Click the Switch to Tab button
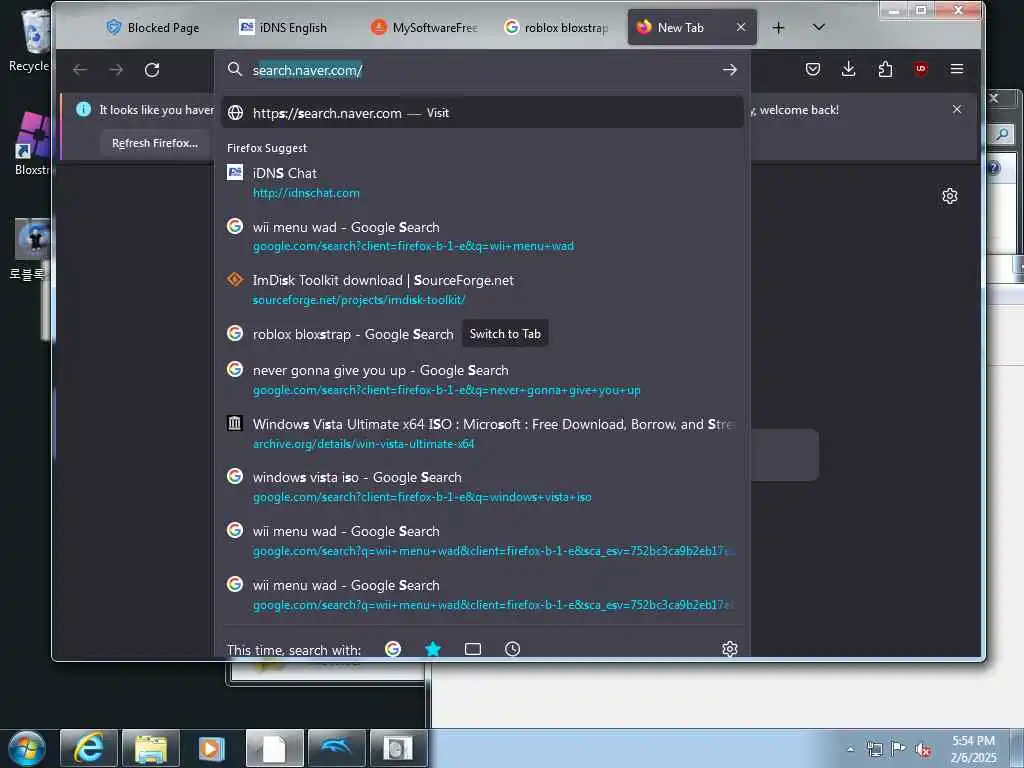 point(505,334)
